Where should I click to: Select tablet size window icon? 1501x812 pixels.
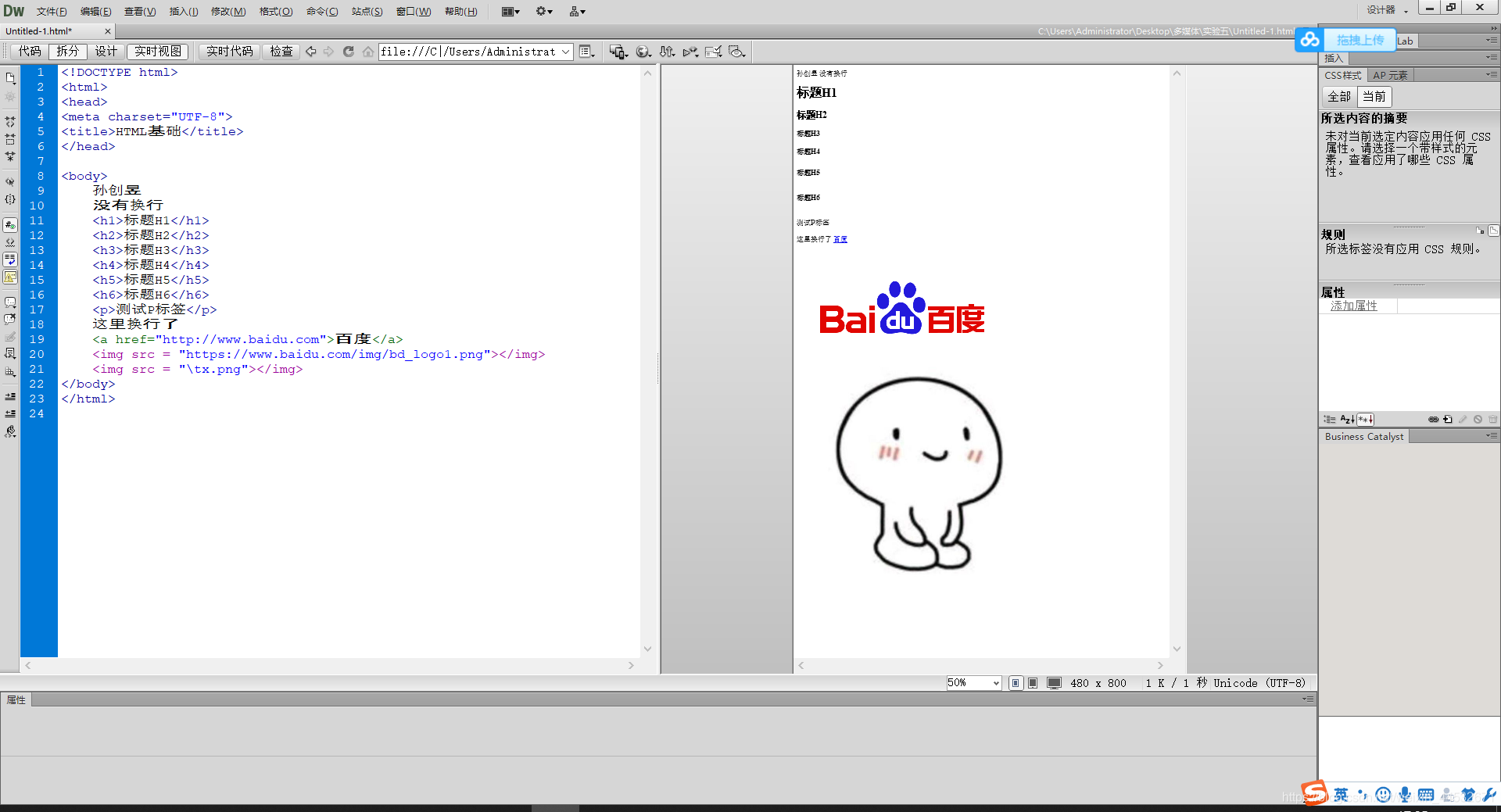tap(1033, 683)
